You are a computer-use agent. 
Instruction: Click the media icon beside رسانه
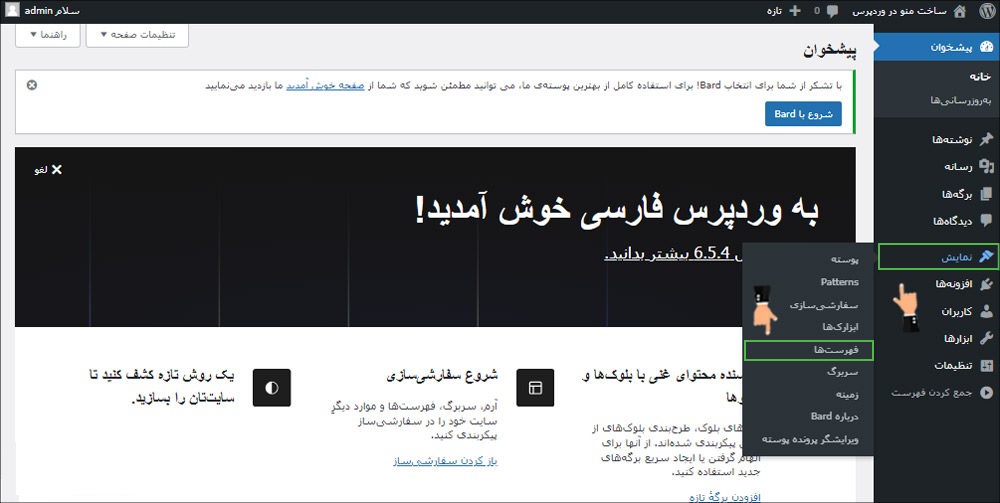coord(986,166)
